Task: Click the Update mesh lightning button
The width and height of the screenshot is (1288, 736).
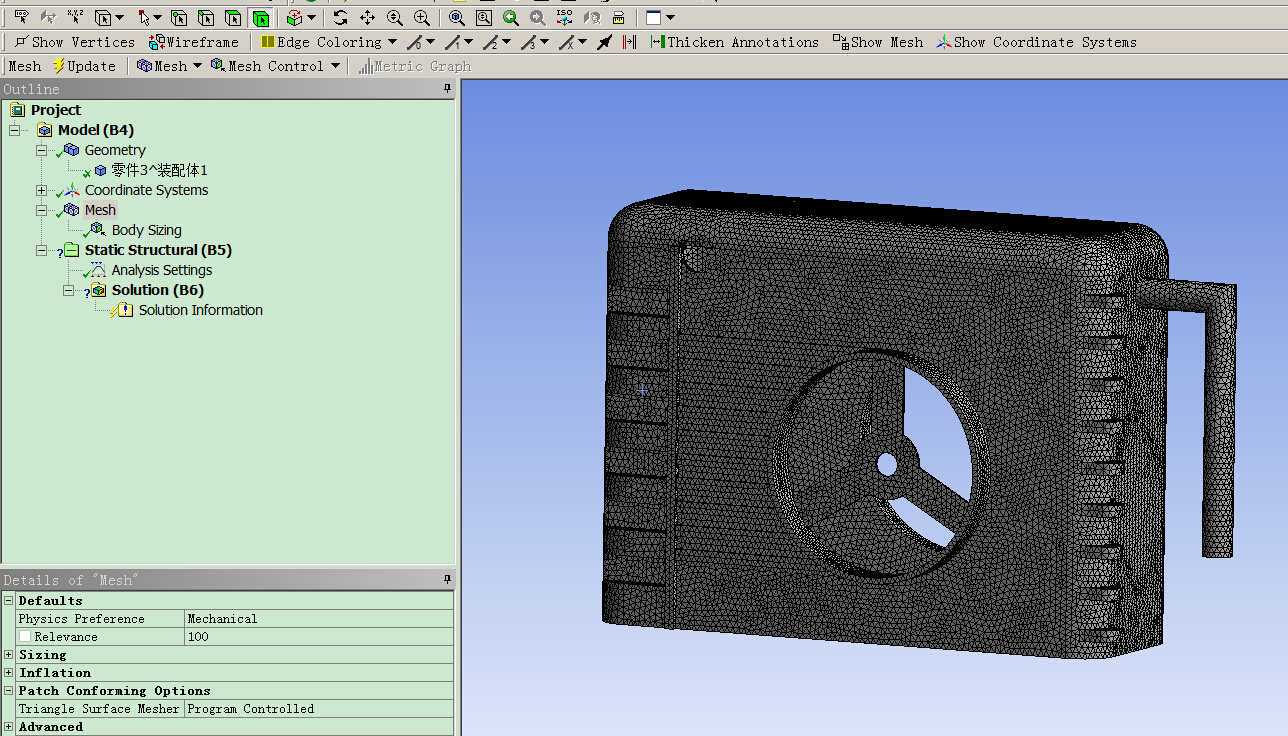Action: click(x=84, y=66)
